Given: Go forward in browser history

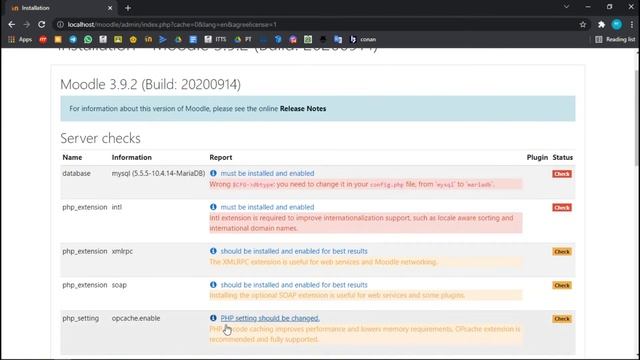Looking at the screenshot, I should [27, 24].
